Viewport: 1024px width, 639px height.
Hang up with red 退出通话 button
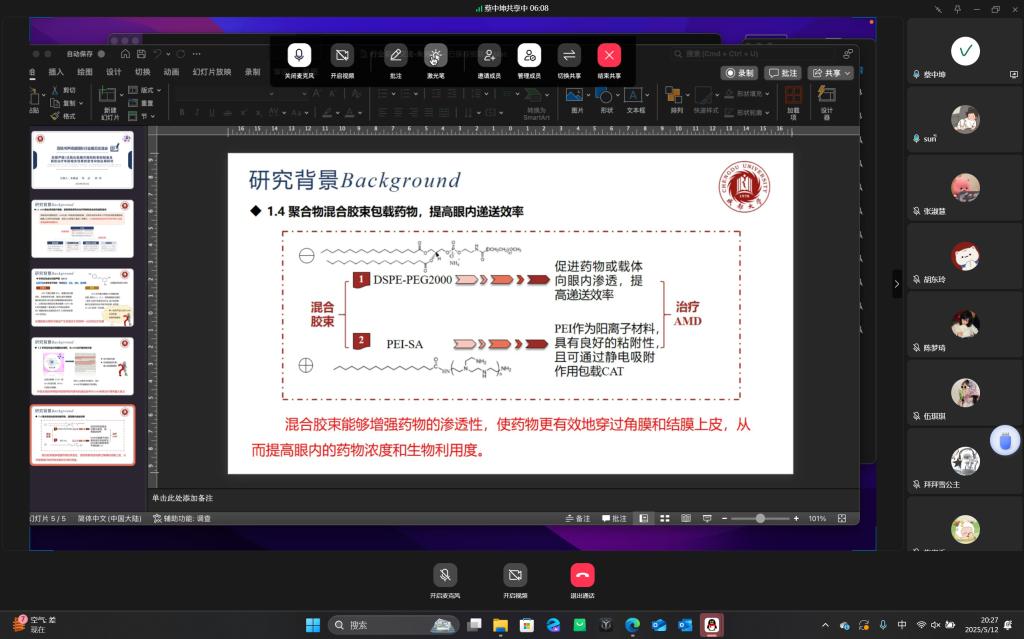[582, 576]
